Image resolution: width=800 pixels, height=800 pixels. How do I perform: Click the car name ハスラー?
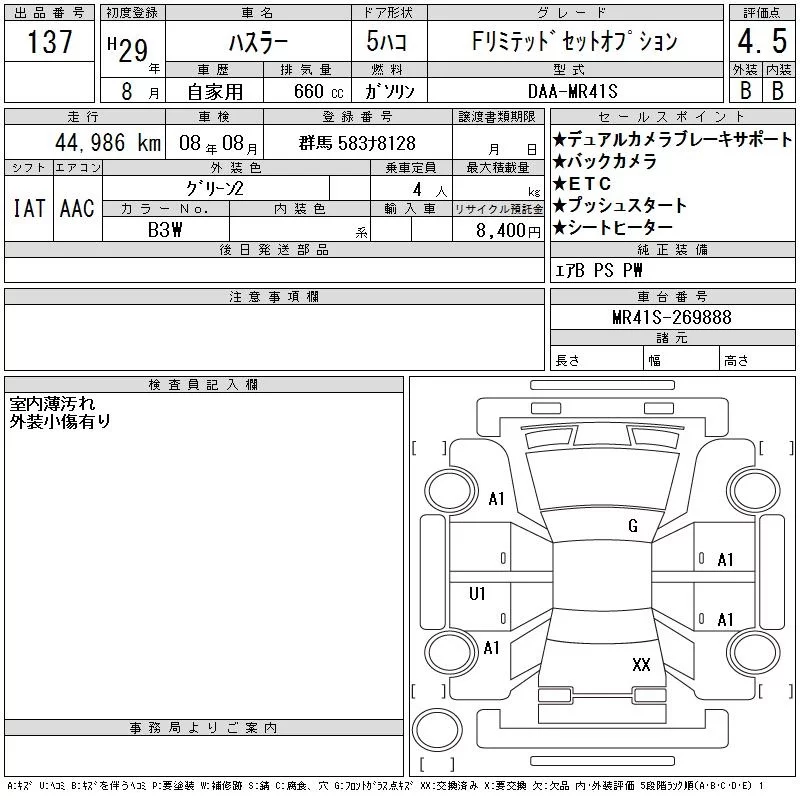[258, 42]
